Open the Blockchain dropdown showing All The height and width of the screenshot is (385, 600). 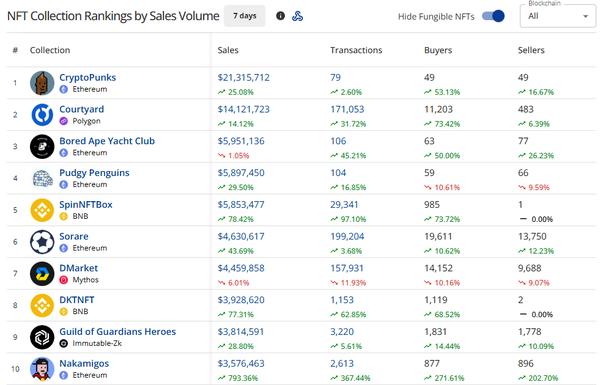tap(558, 16)
